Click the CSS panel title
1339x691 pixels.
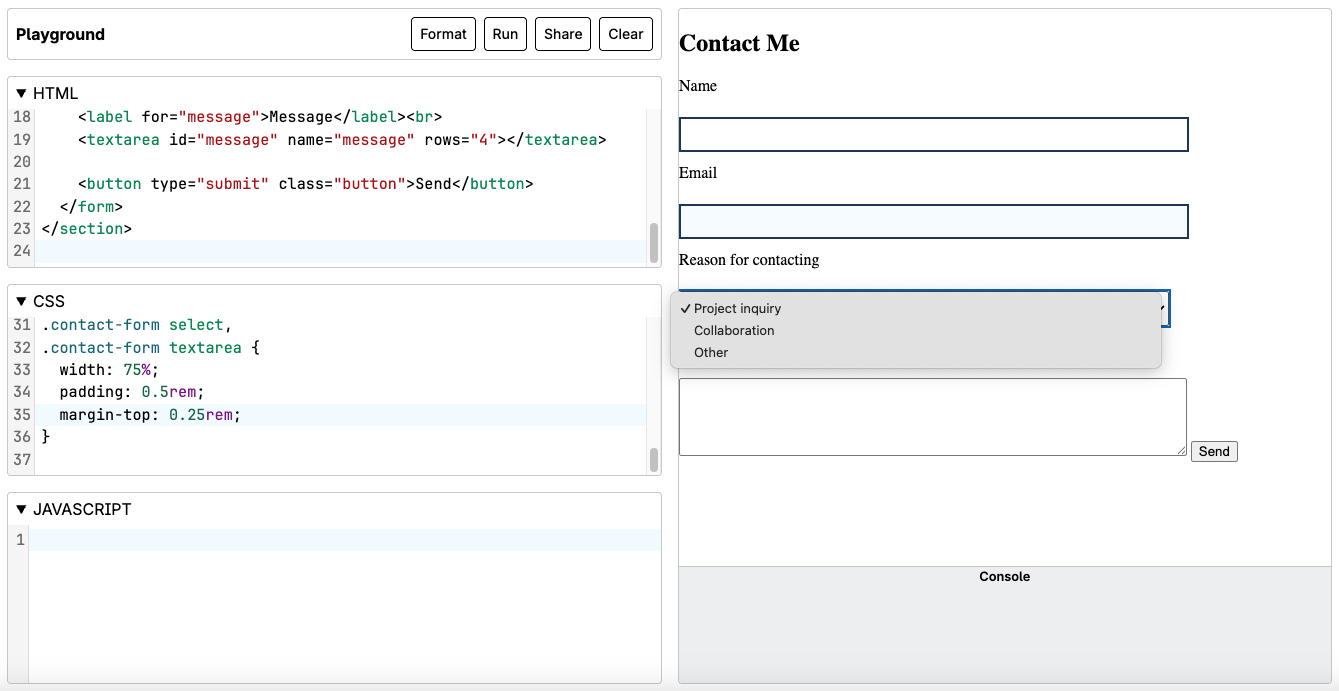point(49,302)
